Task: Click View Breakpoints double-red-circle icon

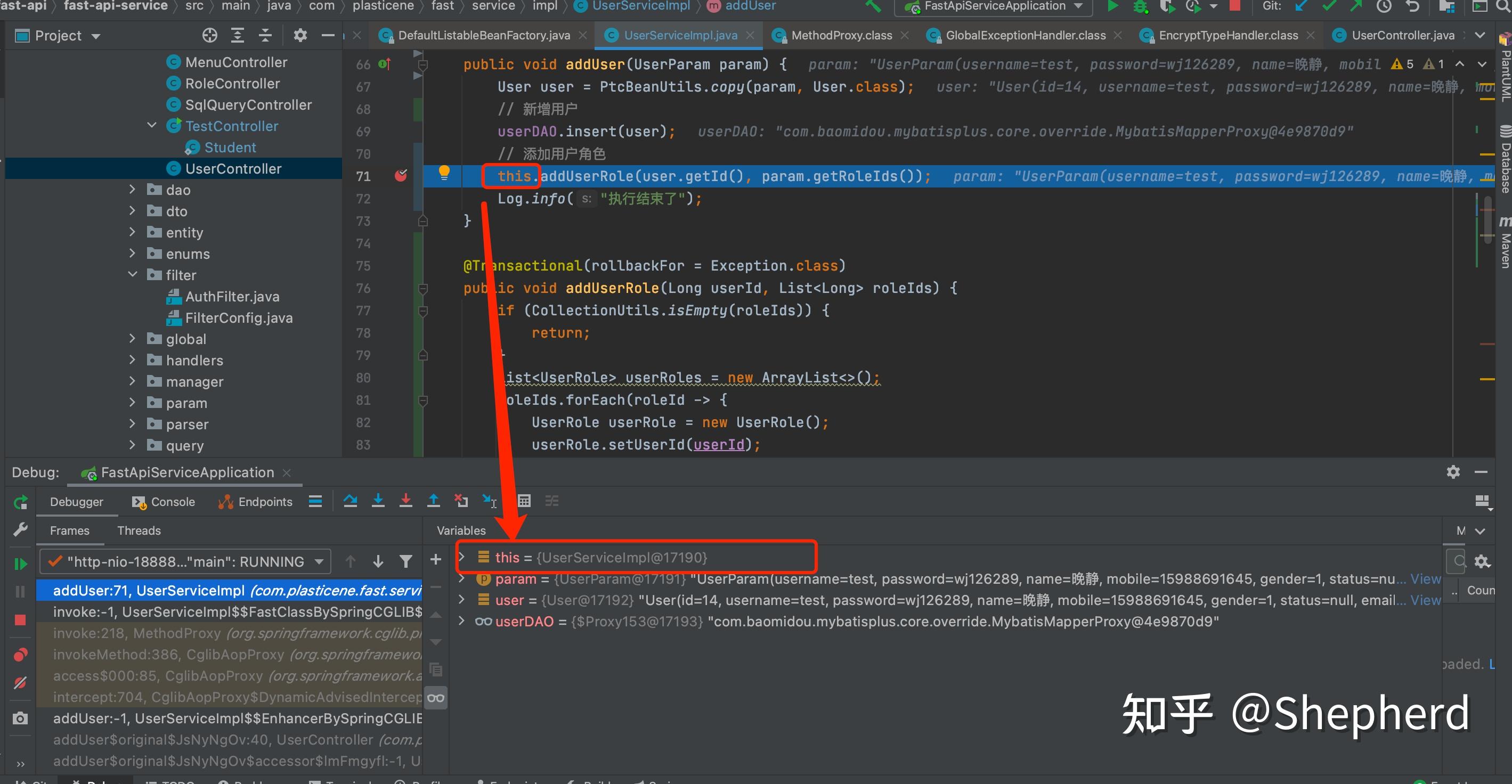Action: coord(20,655)
